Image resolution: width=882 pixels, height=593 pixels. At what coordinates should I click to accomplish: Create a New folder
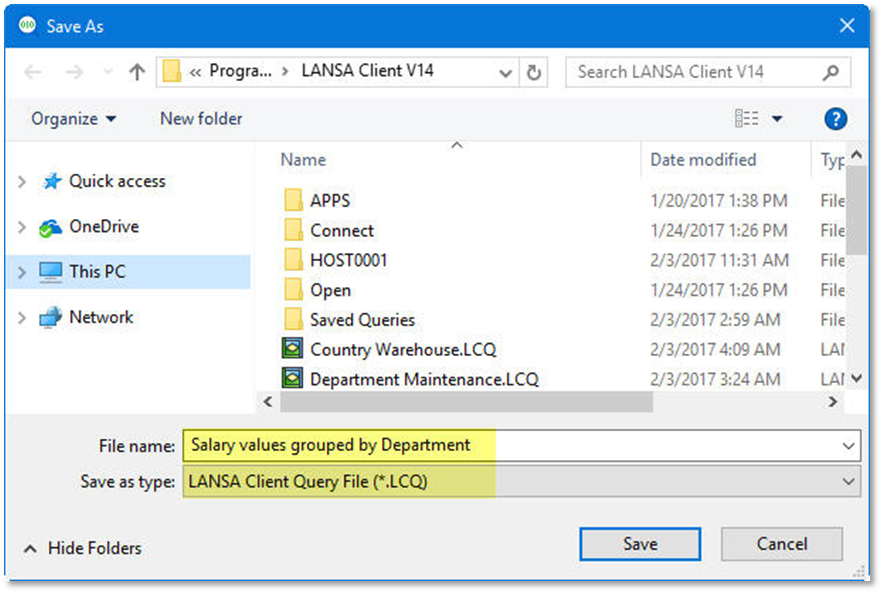(201, 119)
